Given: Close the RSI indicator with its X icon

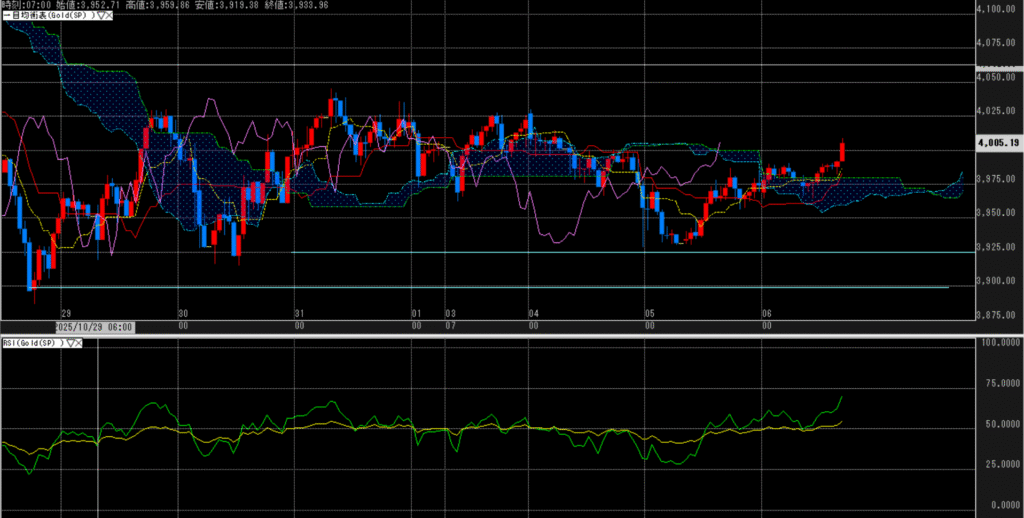Looking at the screenshot, I should [x=79, y=343].
